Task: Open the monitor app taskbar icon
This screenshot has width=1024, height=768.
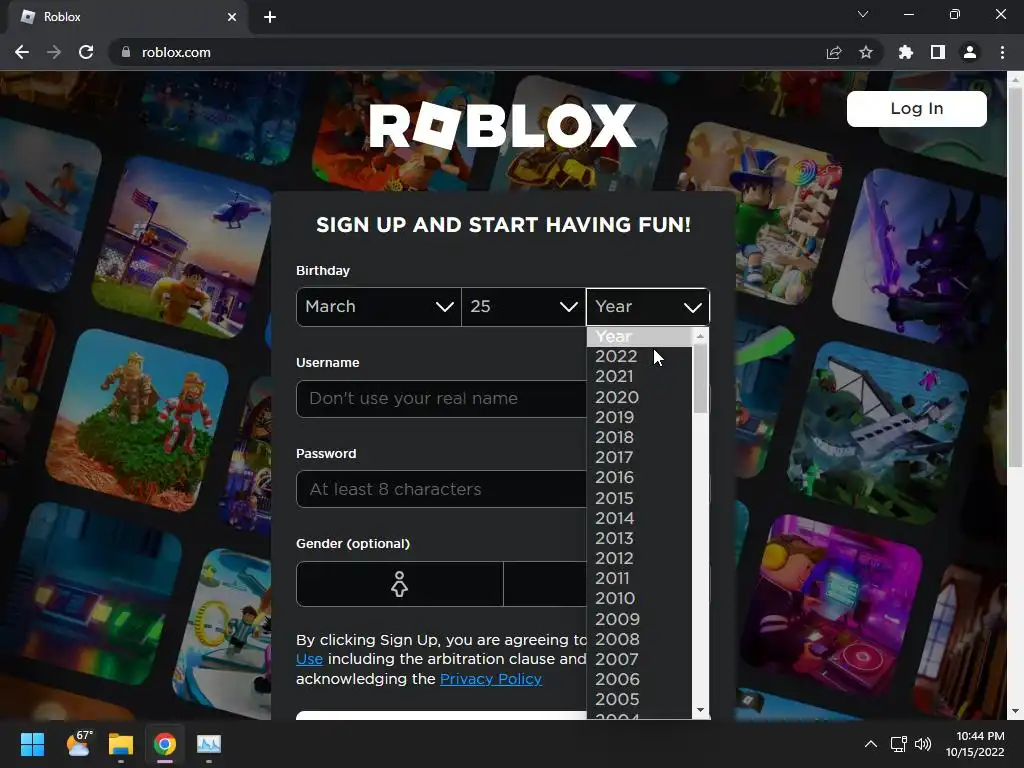Action: tap(209, 744)
